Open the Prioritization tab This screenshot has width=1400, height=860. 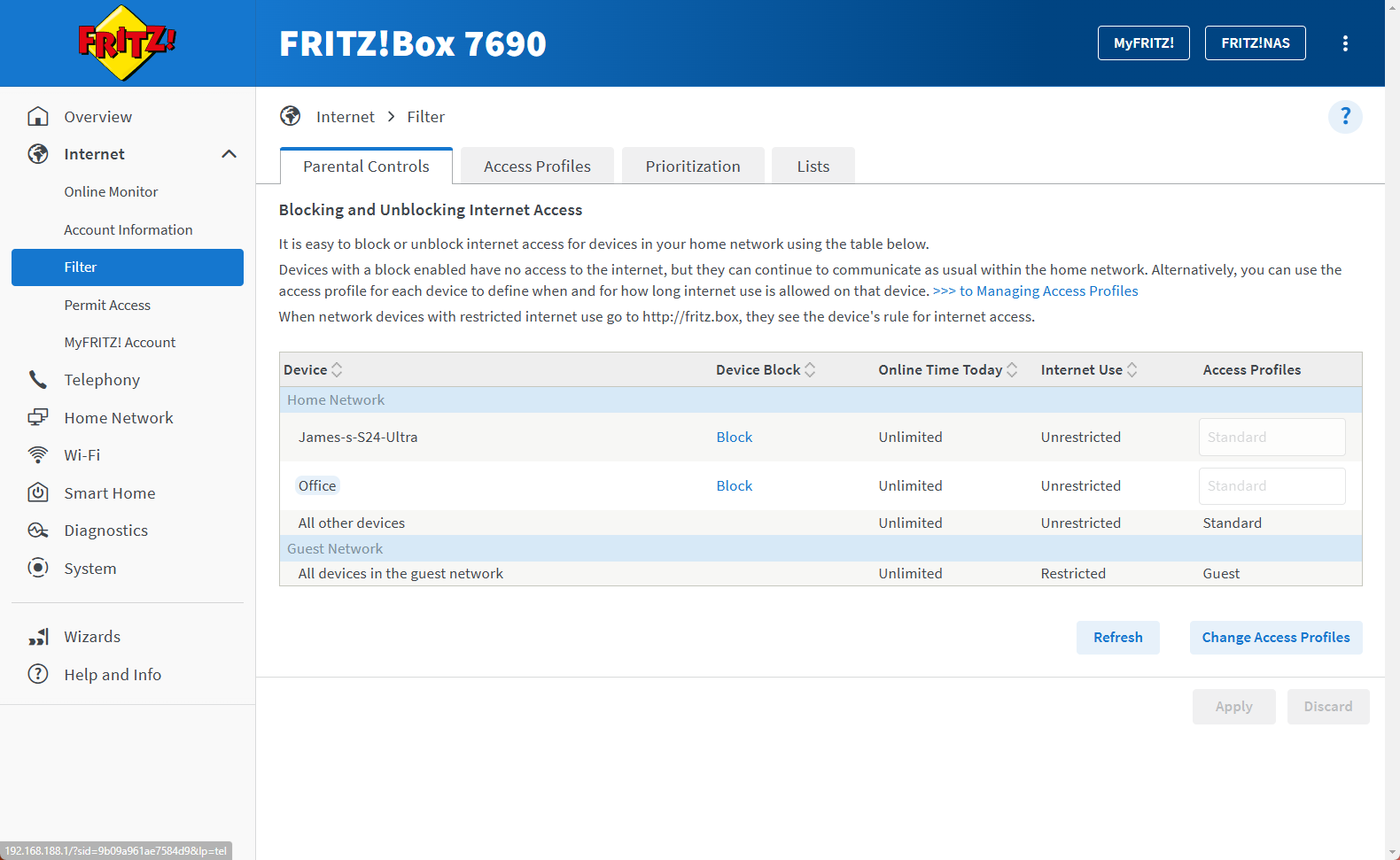(x=692, y=167)
